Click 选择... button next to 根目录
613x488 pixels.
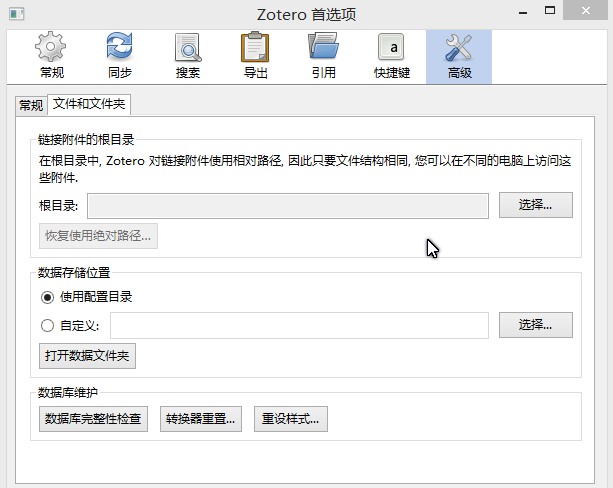[536, 205]
